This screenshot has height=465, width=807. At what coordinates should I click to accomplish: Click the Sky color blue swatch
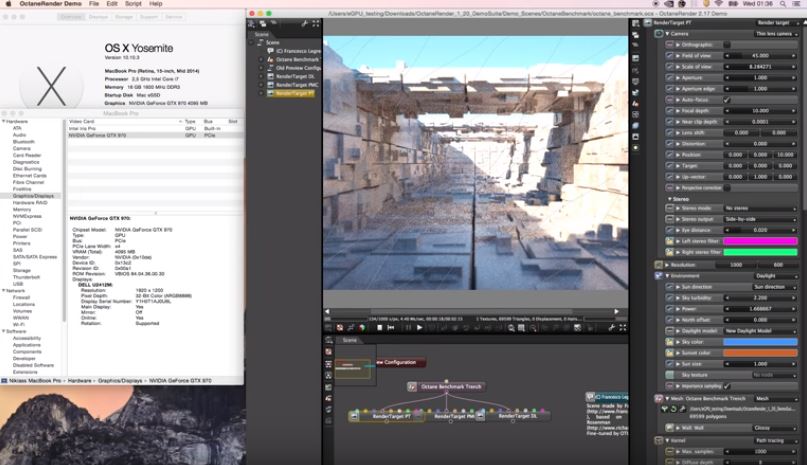pyautogui.click(x=760, y=341)
